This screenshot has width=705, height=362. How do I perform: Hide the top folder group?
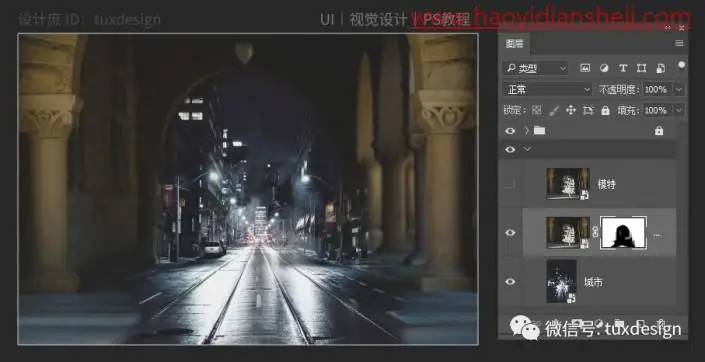(510, 131)
